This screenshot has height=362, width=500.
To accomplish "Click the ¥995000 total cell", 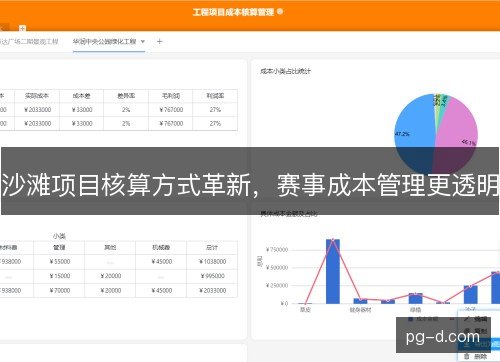I will (x=213, y=276).
